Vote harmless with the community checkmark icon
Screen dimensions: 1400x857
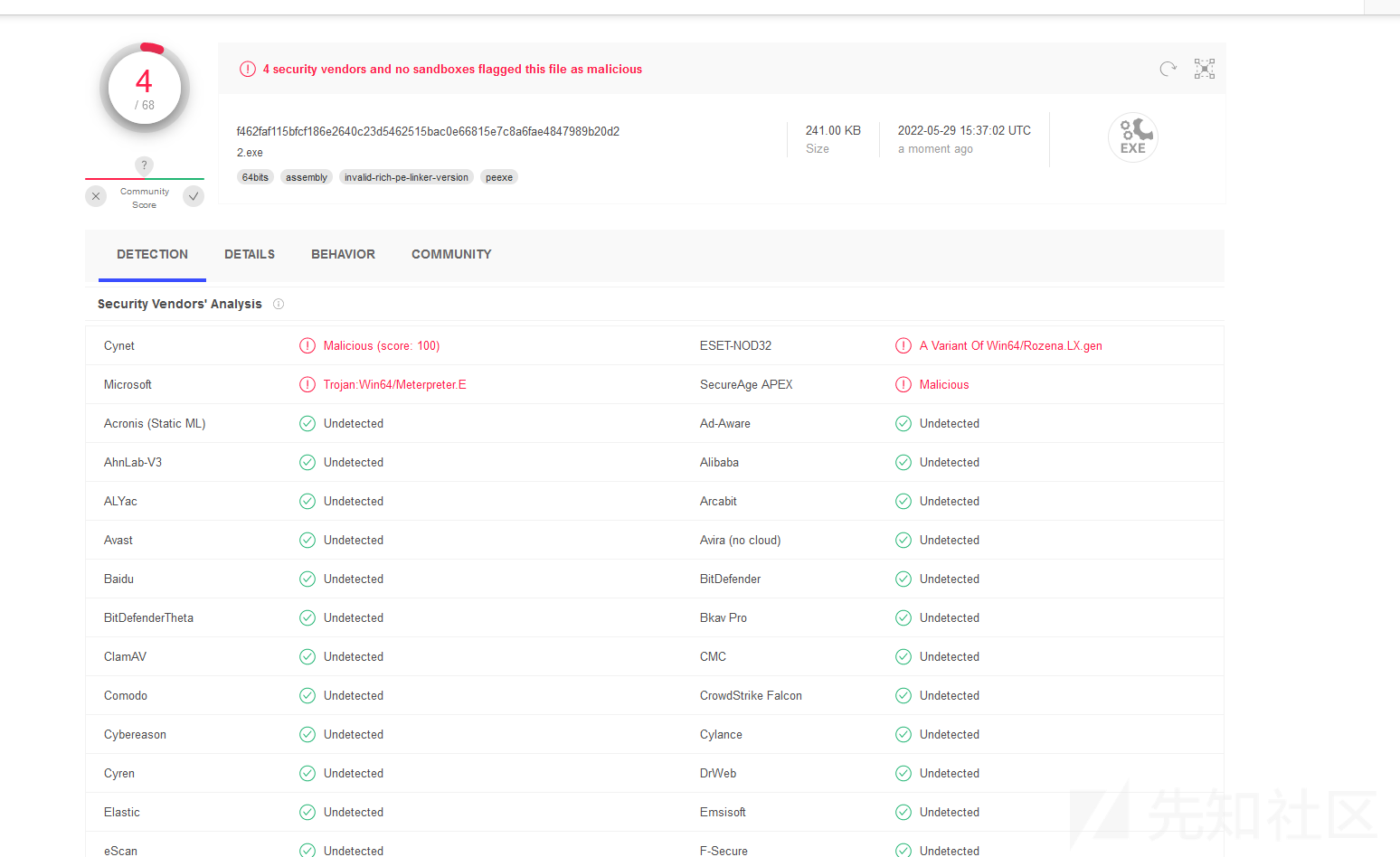click(194, 196)
